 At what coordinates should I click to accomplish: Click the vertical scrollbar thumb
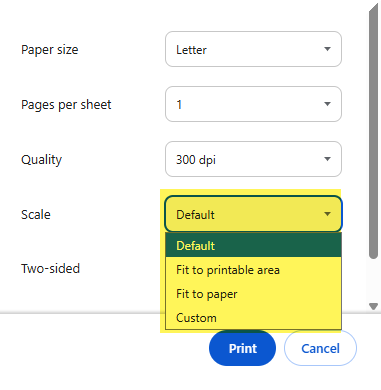(373, 132)
